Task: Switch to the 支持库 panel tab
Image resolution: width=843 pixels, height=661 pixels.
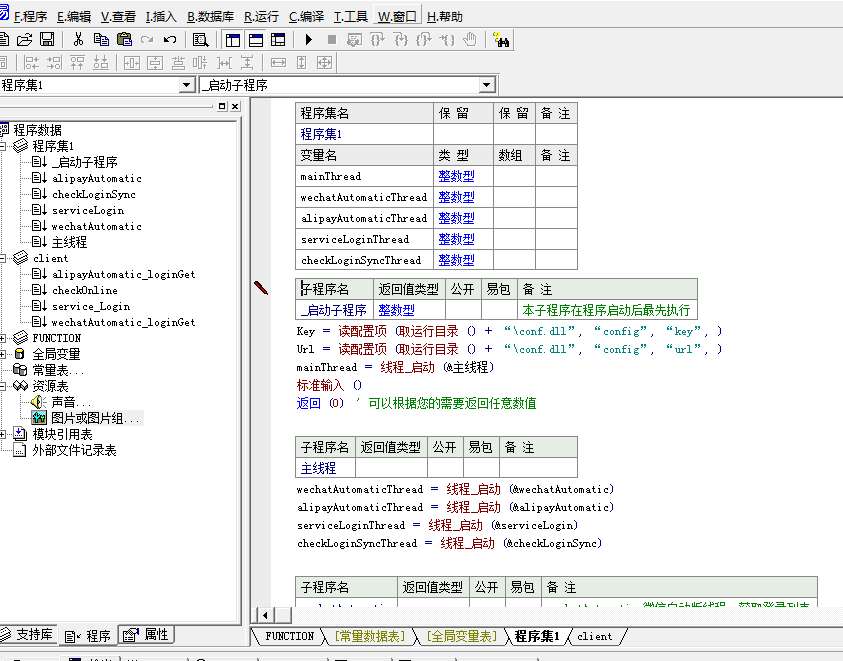Action: point(30,635)
